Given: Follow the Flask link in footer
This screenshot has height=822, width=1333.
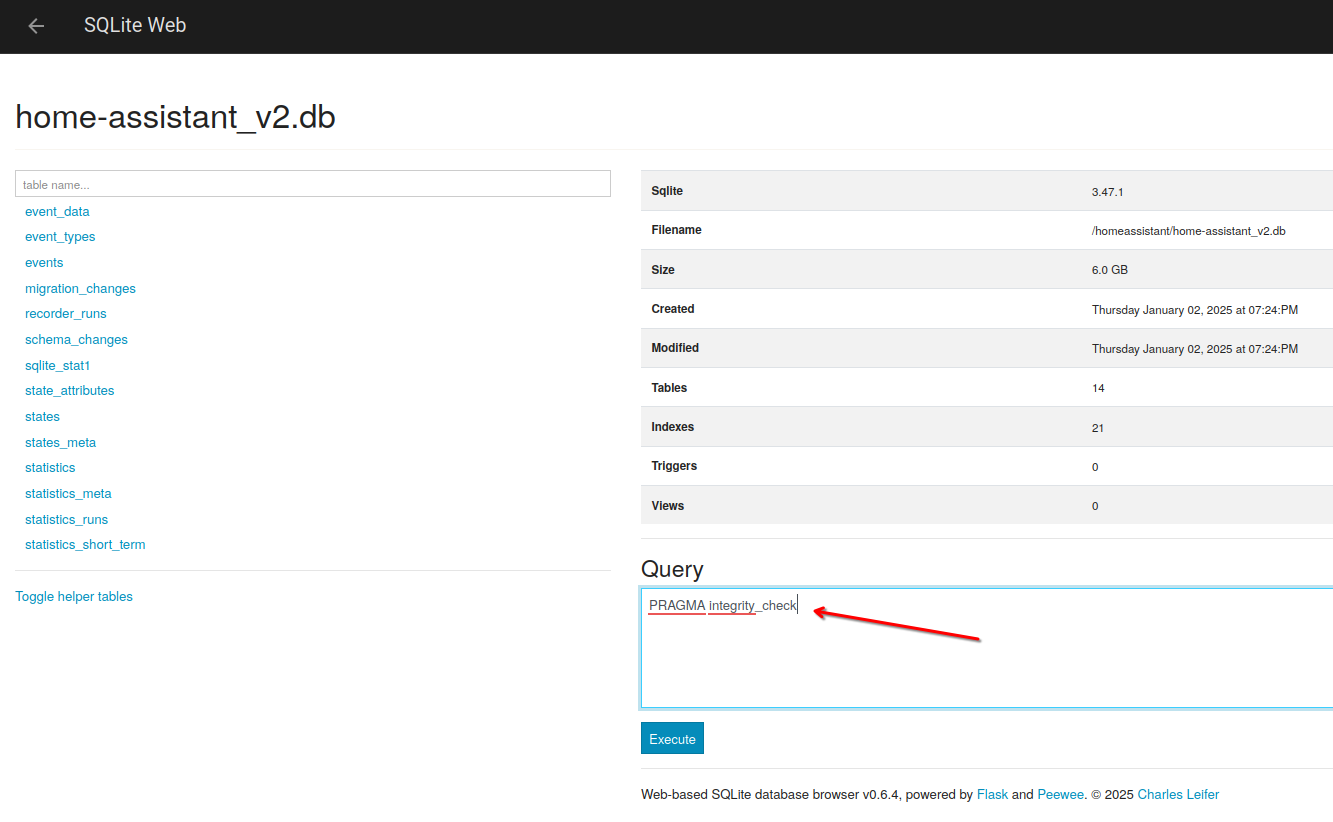Looking at the screenshot, I should click(992, 795).
